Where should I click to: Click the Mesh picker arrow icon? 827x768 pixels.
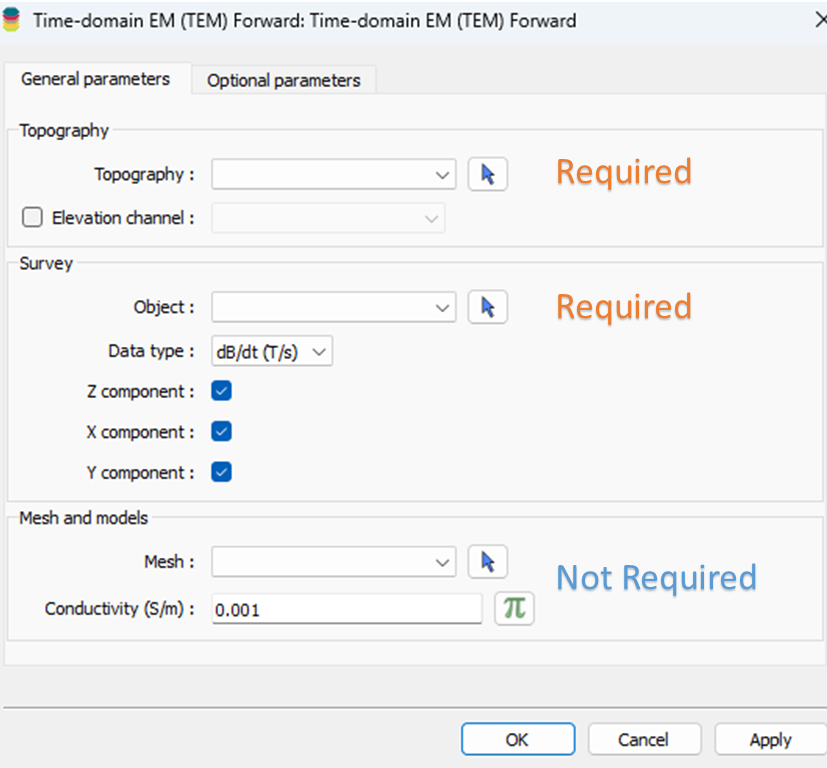(x=487, y=562)
